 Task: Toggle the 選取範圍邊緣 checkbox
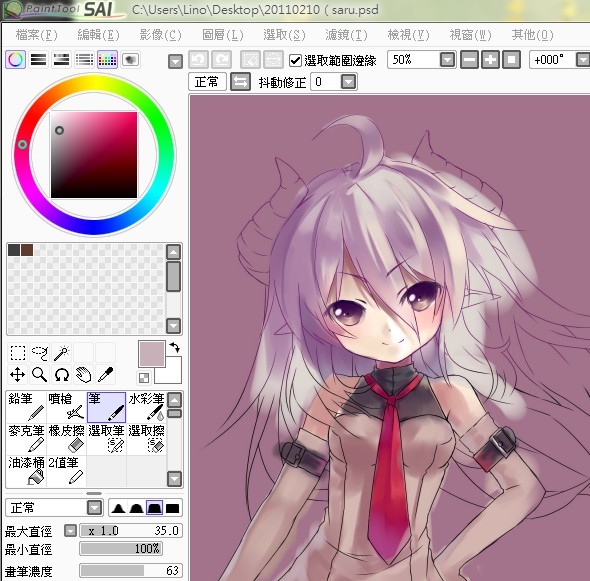[295, 60]
